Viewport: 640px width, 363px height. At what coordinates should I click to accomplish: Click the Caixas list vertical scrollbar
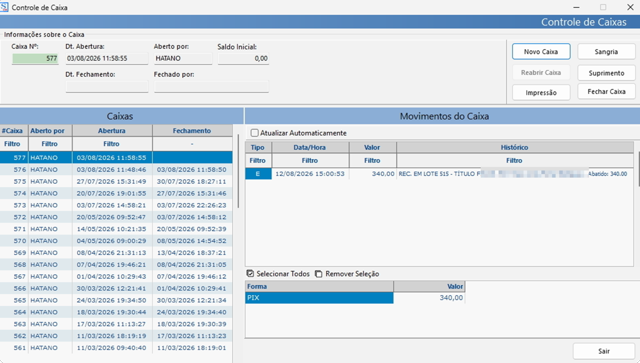point(238,171)
